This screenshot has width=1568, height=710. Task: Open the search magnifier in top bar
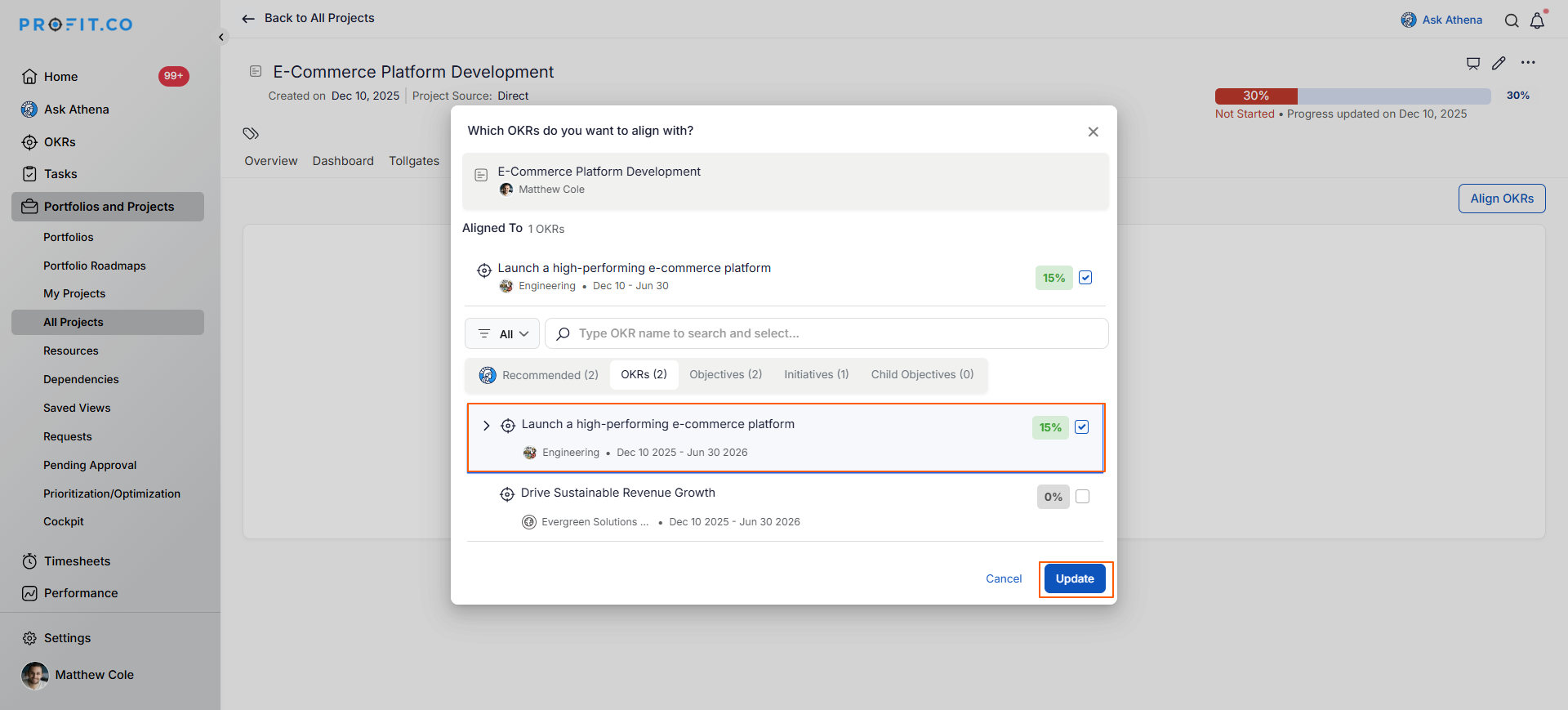(1512, 20)
